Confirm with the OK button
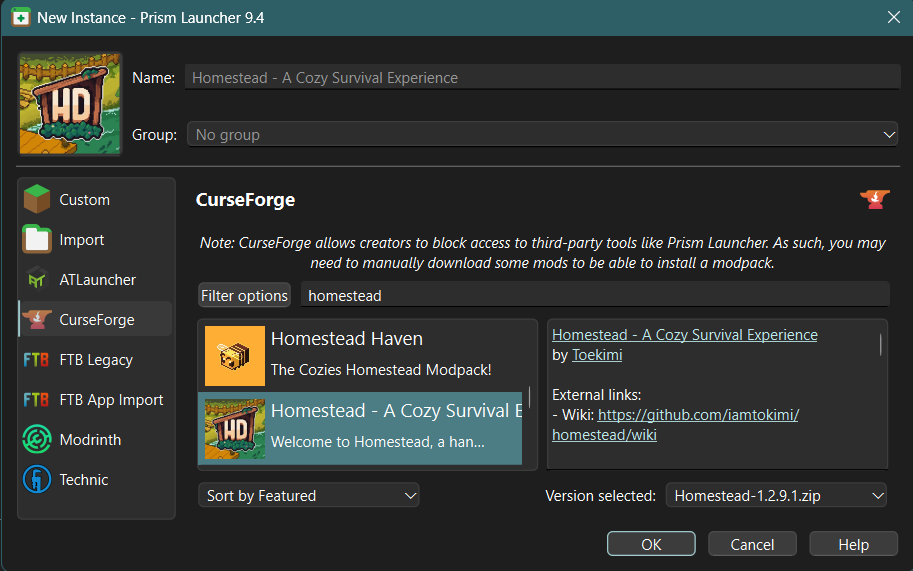The height and width of the screenshot is (571, 913). coord(651,544)
